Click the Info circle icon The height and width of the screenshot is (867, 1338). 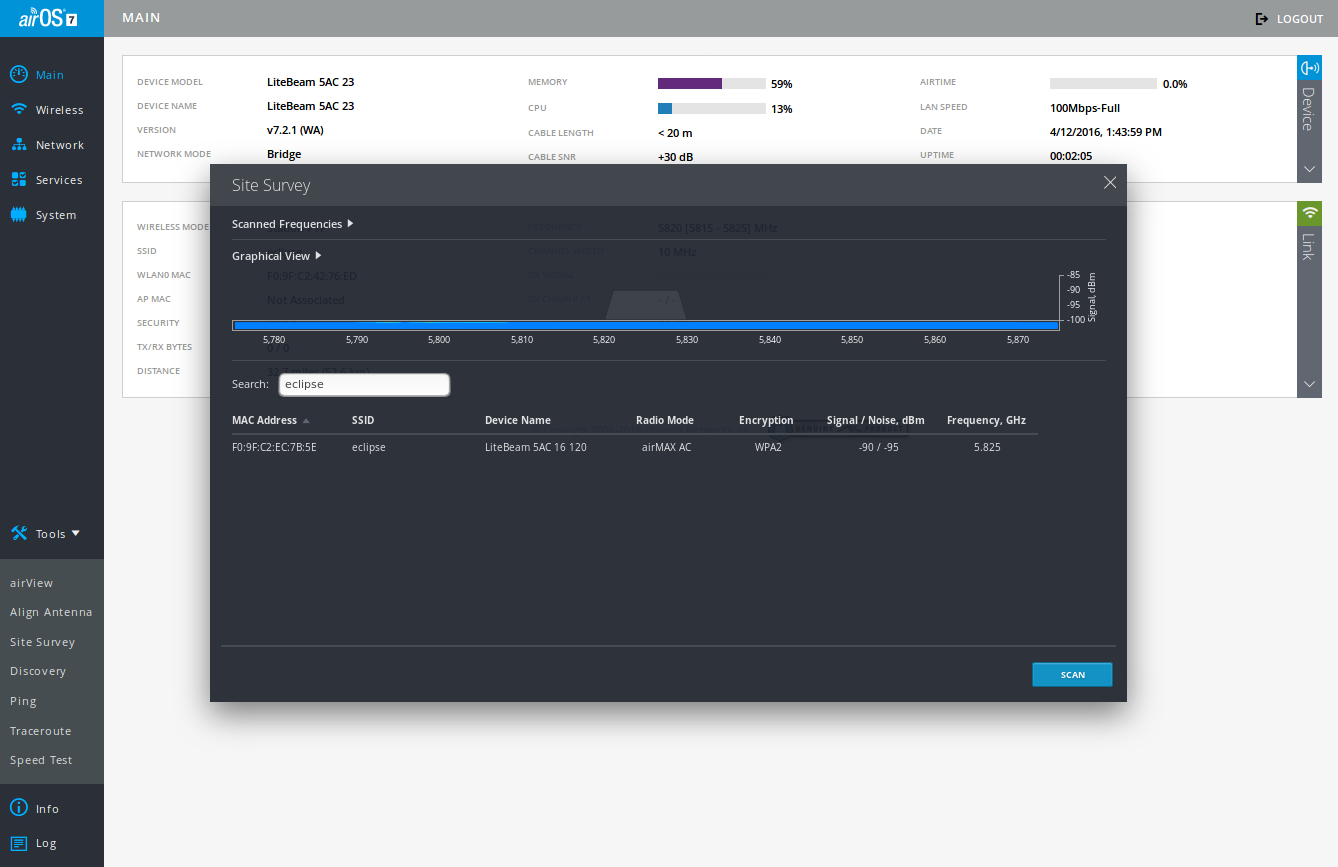18,808
